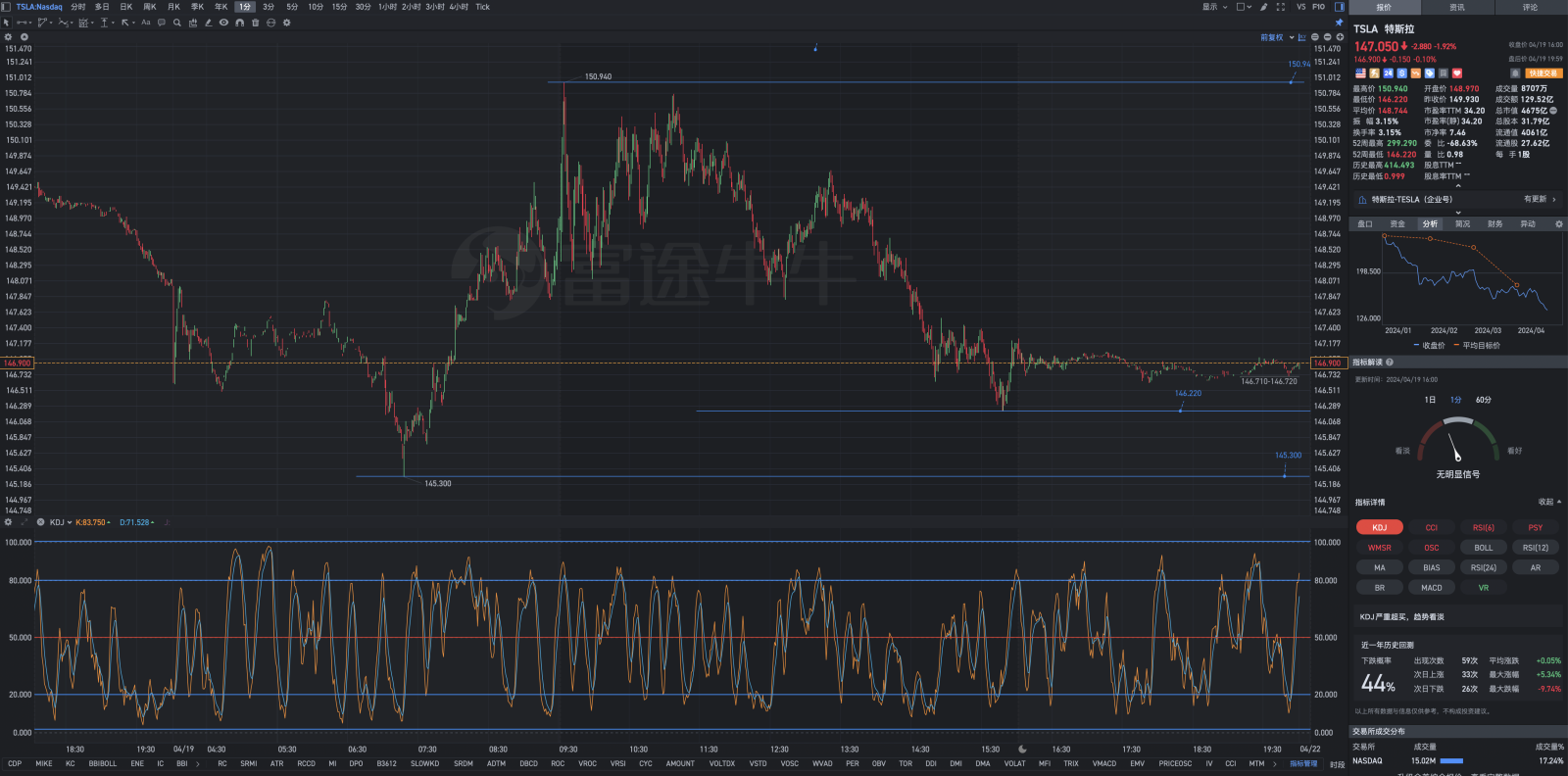Open right panel tab settings gear
The image size is (1568, 776).
coord(1558,224)
